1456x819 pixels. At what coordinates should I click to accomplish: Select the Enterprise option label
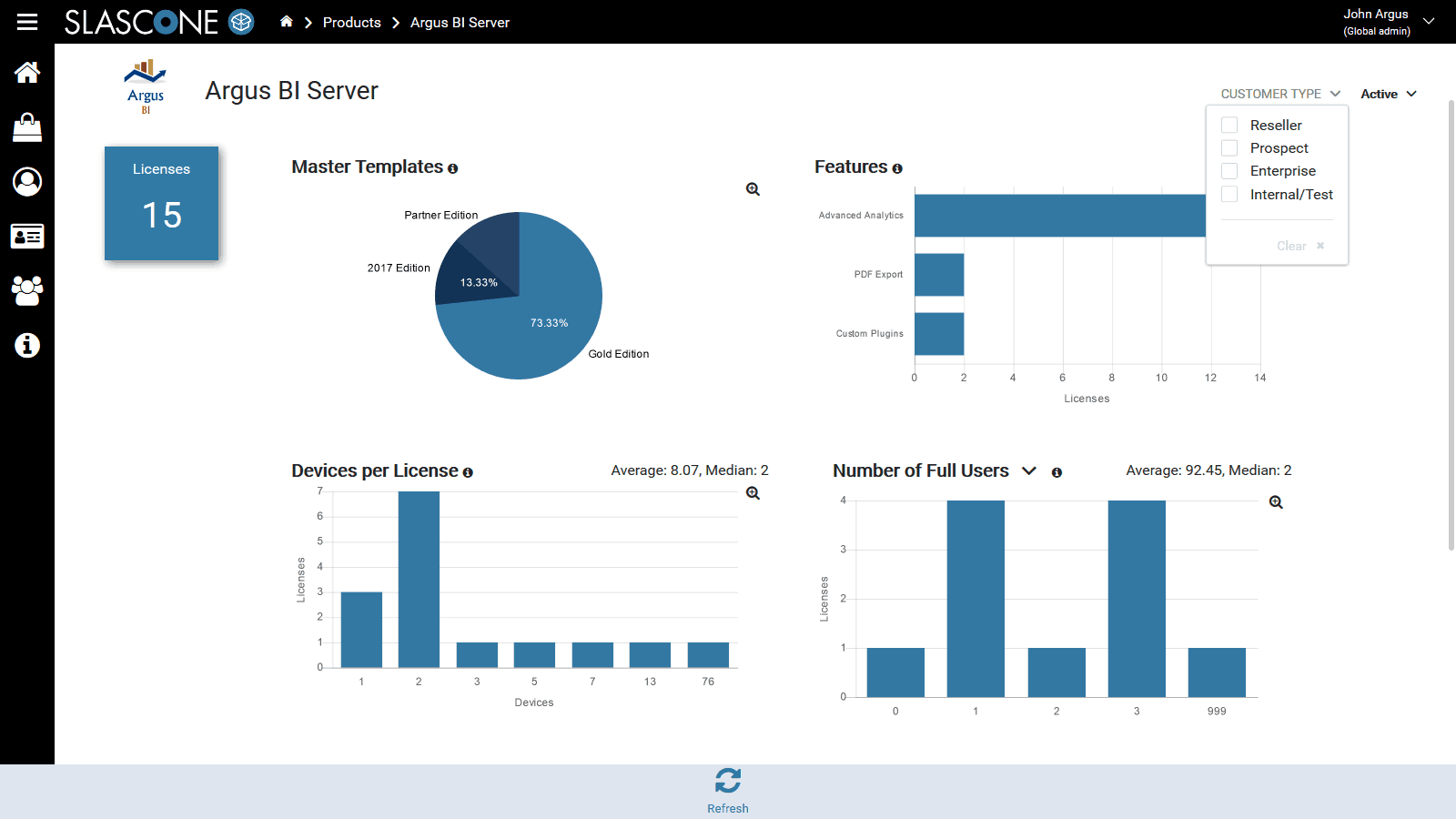pos(1283,170)
